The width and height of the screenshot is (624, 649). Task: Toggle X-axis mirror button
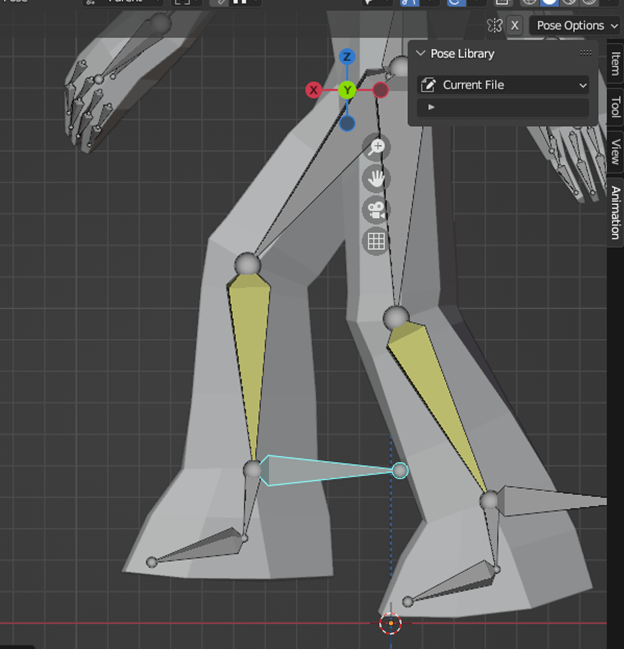coord(514,26)
